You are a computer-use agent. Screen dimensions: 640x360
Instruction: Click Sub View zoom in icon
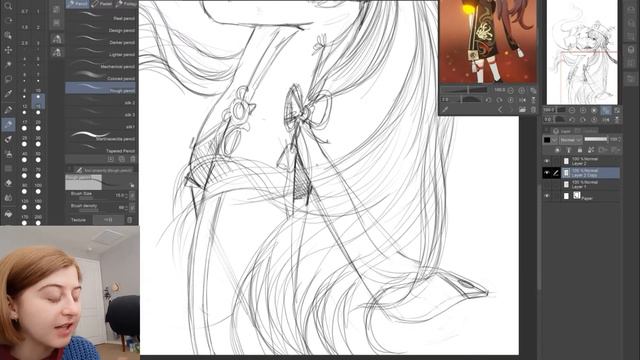coord(522,90)
